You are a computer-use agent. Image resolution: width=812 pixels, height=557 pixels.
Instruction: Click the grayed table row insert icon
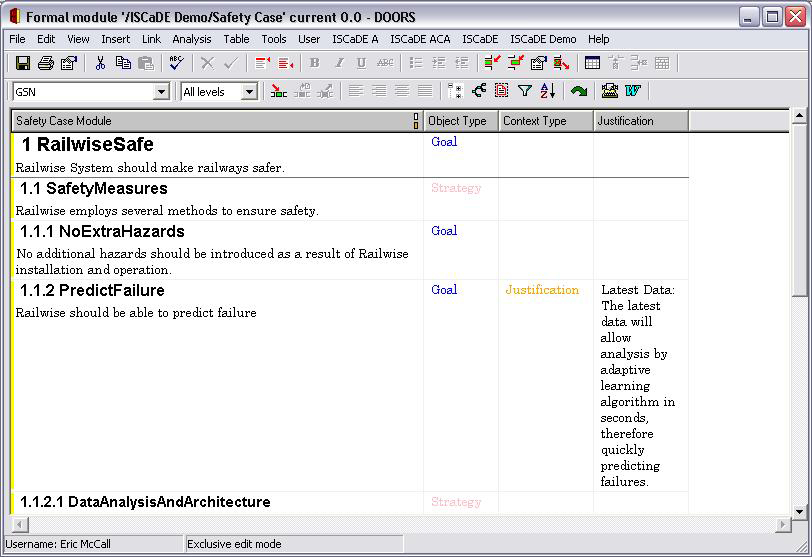pyautogui.click(x=615, y=63)
